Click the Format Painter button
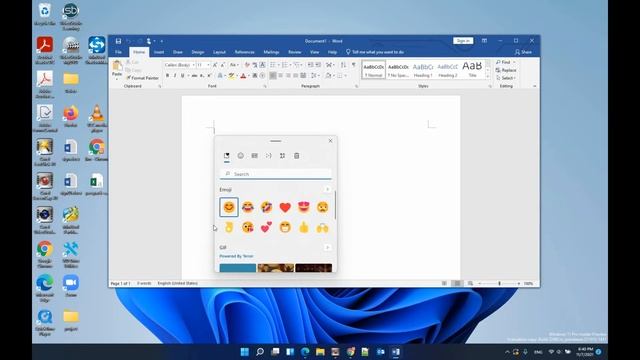The width and height of the screenshot is (640, 360). click(x=142, y=78)
